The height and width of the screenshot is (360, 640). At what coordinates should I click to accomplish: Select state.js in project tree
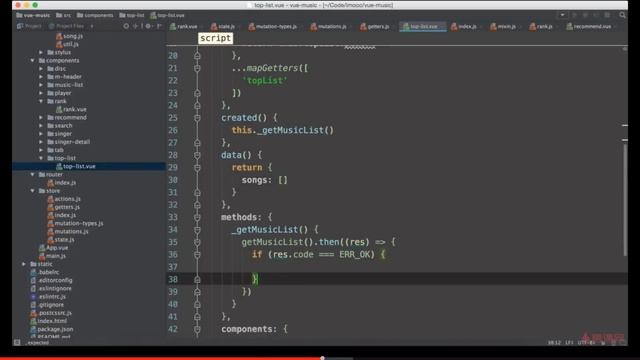tap(61, 240)
